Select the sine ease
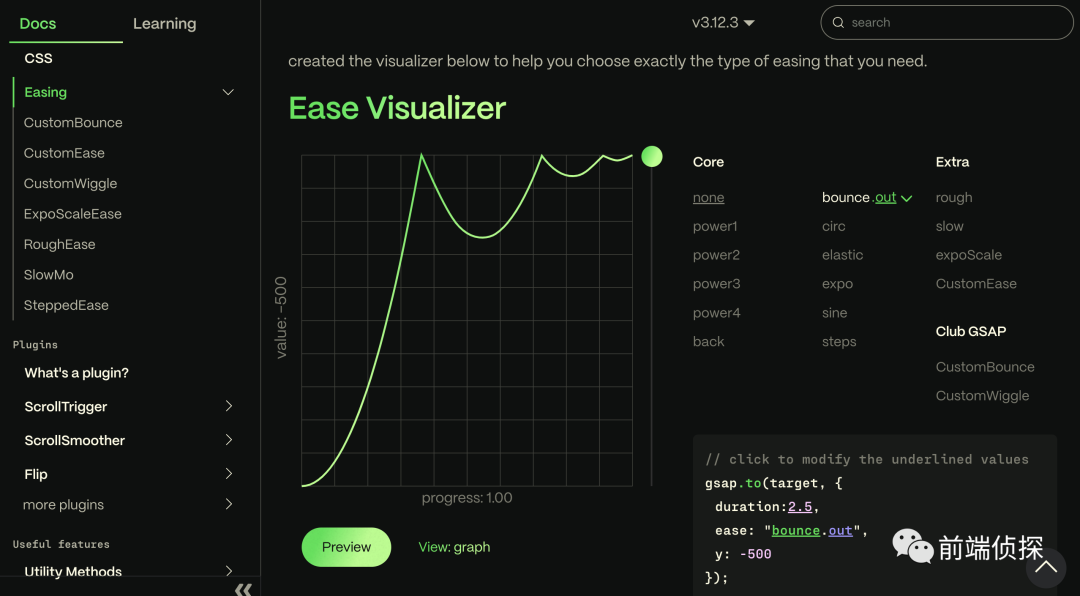The height and width of the screenshot is (596, 1080). (x=834, y=313)
